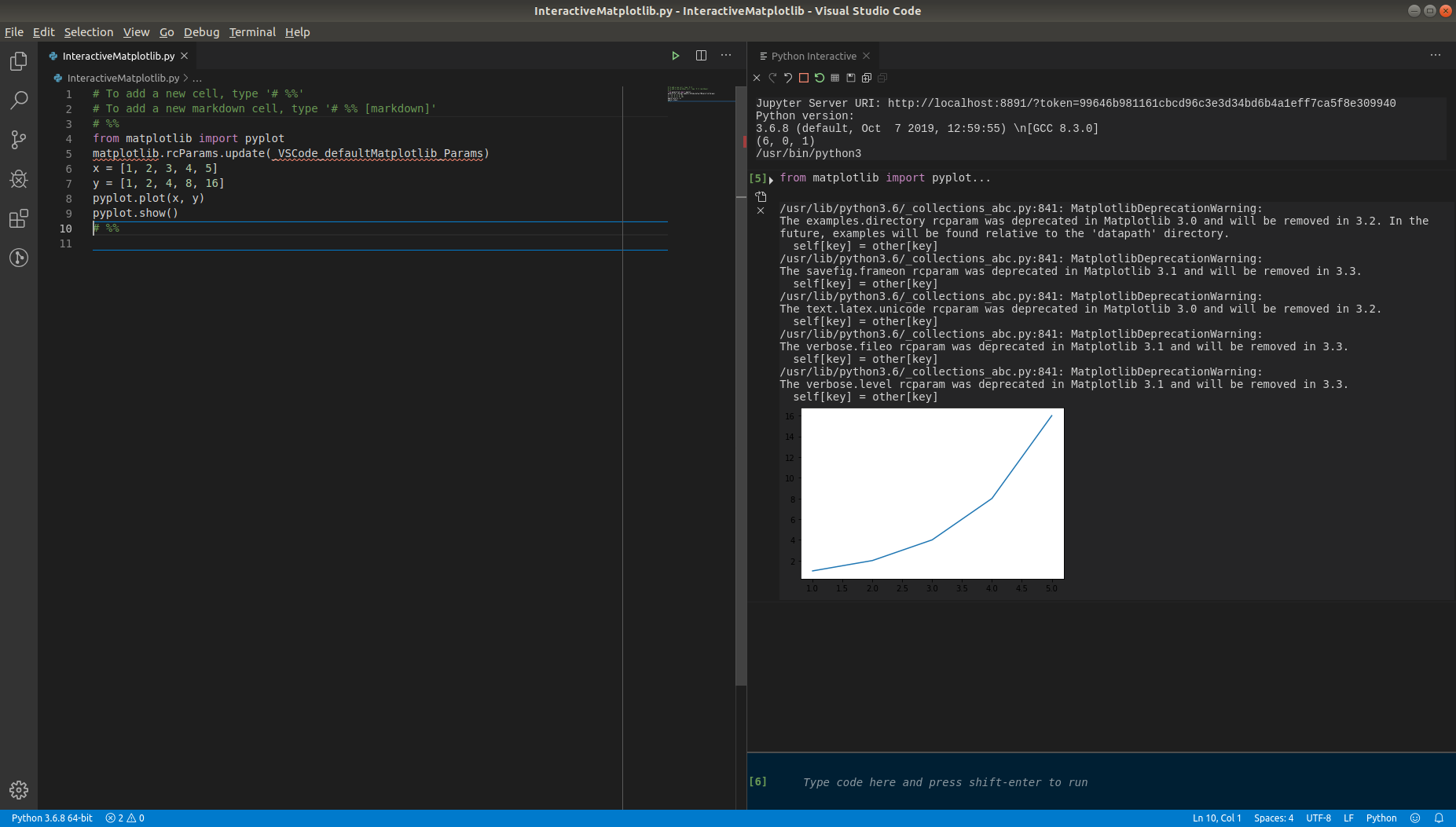Clear all cells in Python Interactive
1456x827 pixels.
[x=757, y=78]
